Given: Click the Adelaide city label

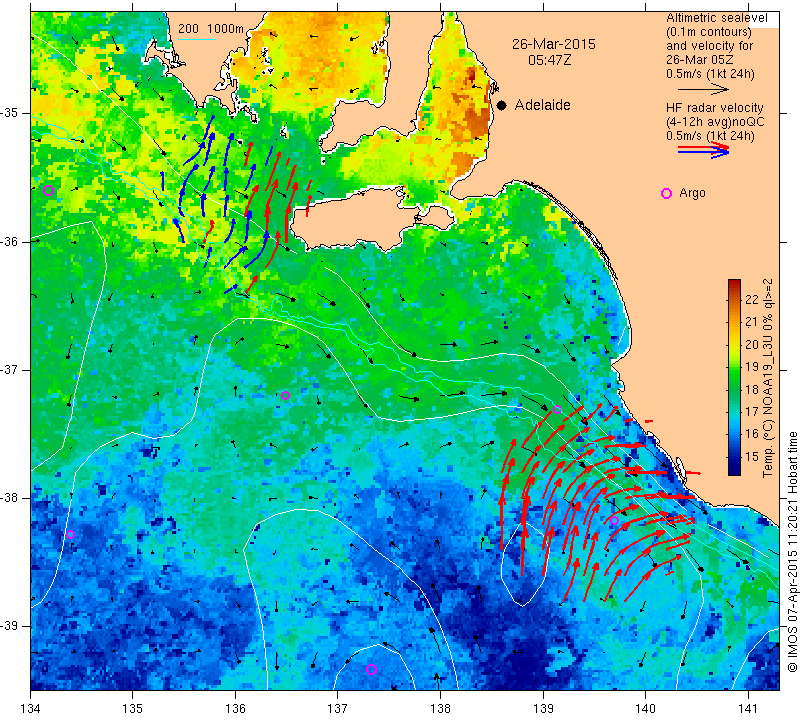Looking at the screenshot, I should [x=542, y=105].
